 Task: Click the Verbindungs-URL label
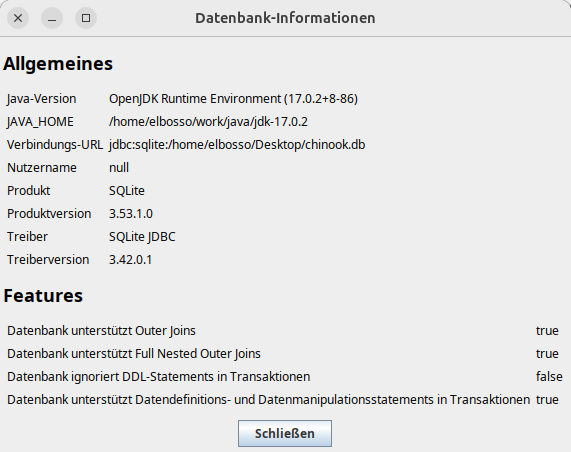point(55,145)
